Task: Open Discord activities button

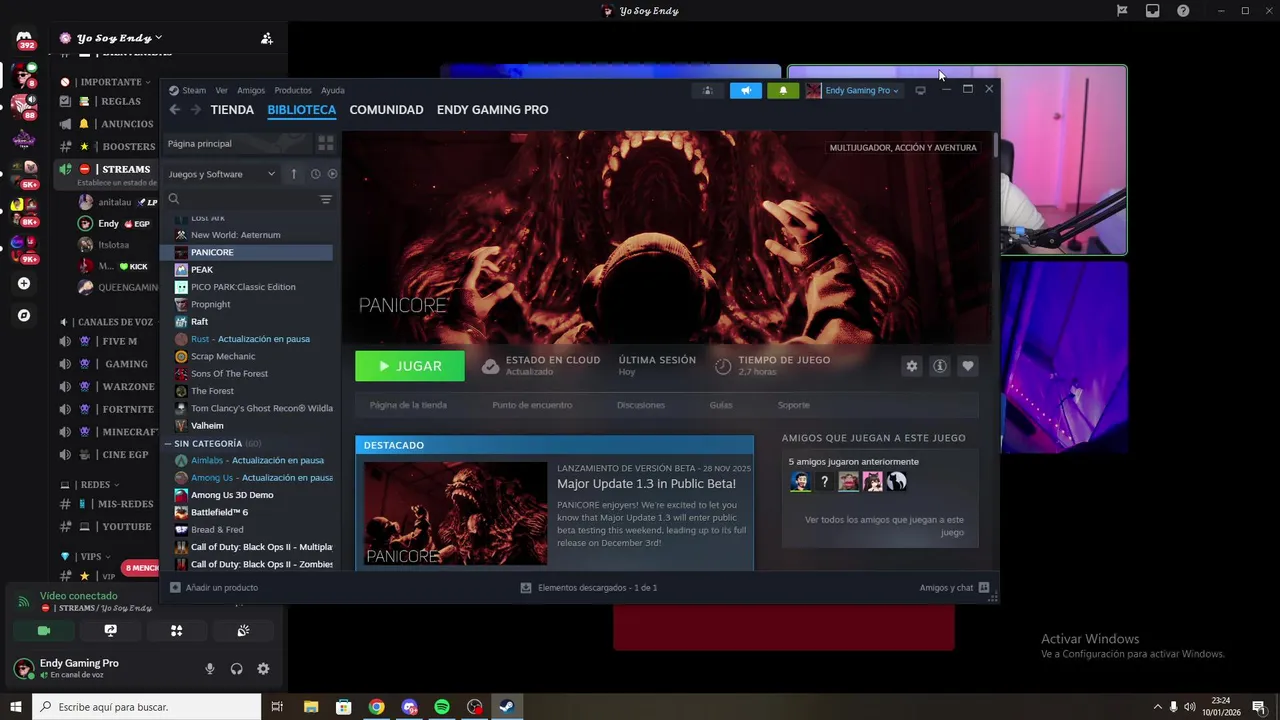Action: coord(176,631)
